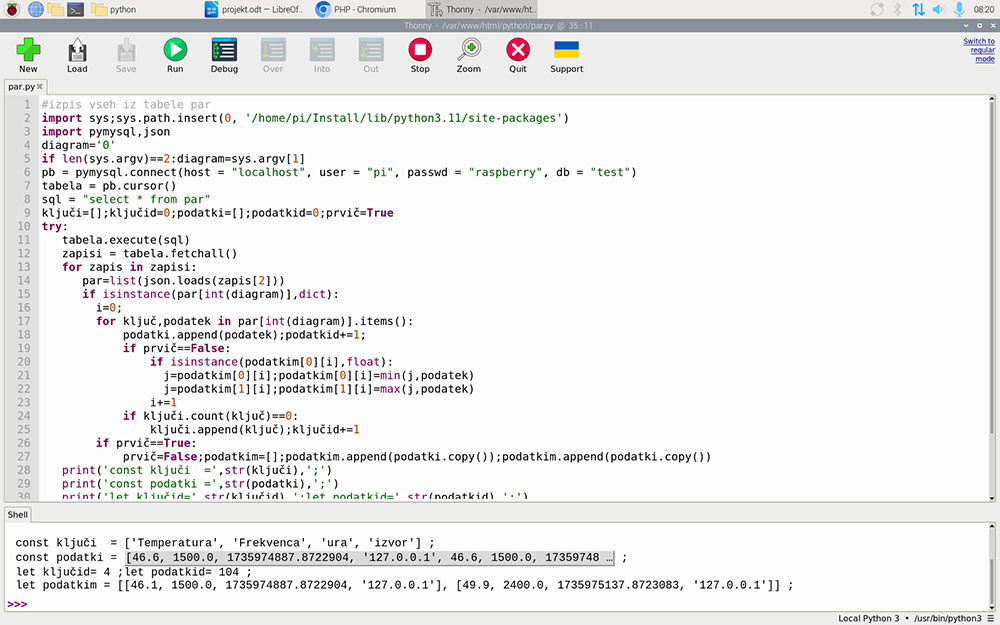Click the '#izpis vseh iz tabele par' comment
Viewport: 1000px width, 625px height.
126,105
